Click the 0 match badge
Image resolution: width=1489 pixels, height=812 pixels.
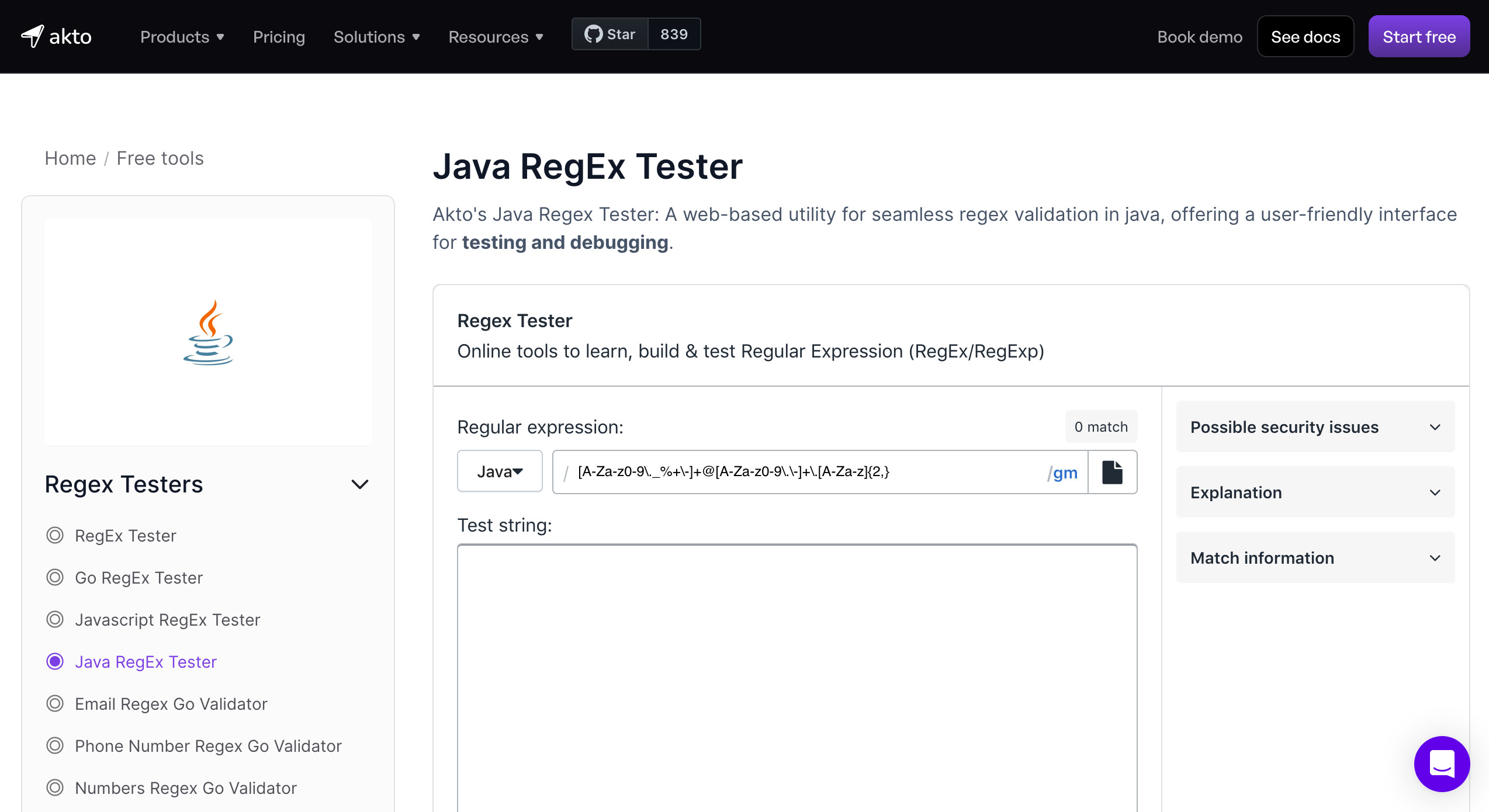click(1101, 427)
